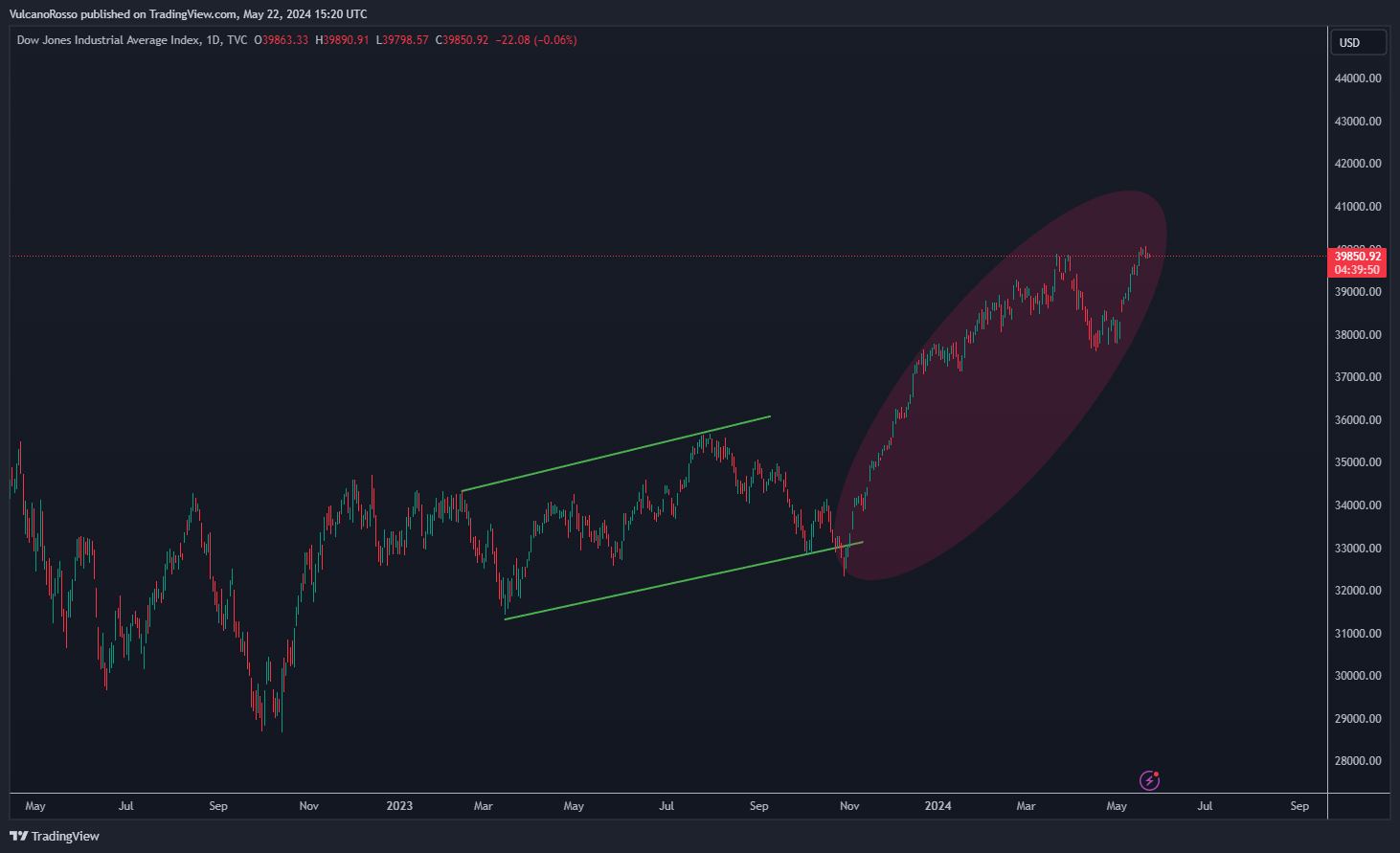The height and width of the screenshot is (853, 1400).
Task: Click the low value L39798.57
Action: tap(402, 40)
